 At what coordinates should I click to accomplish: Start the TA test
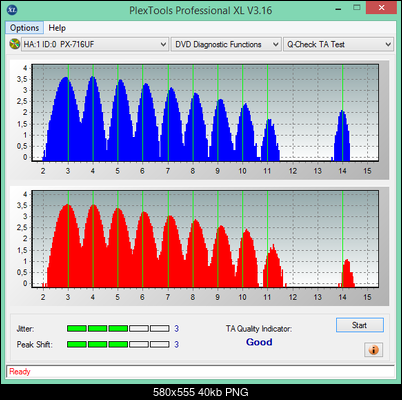tap(360, 325)
